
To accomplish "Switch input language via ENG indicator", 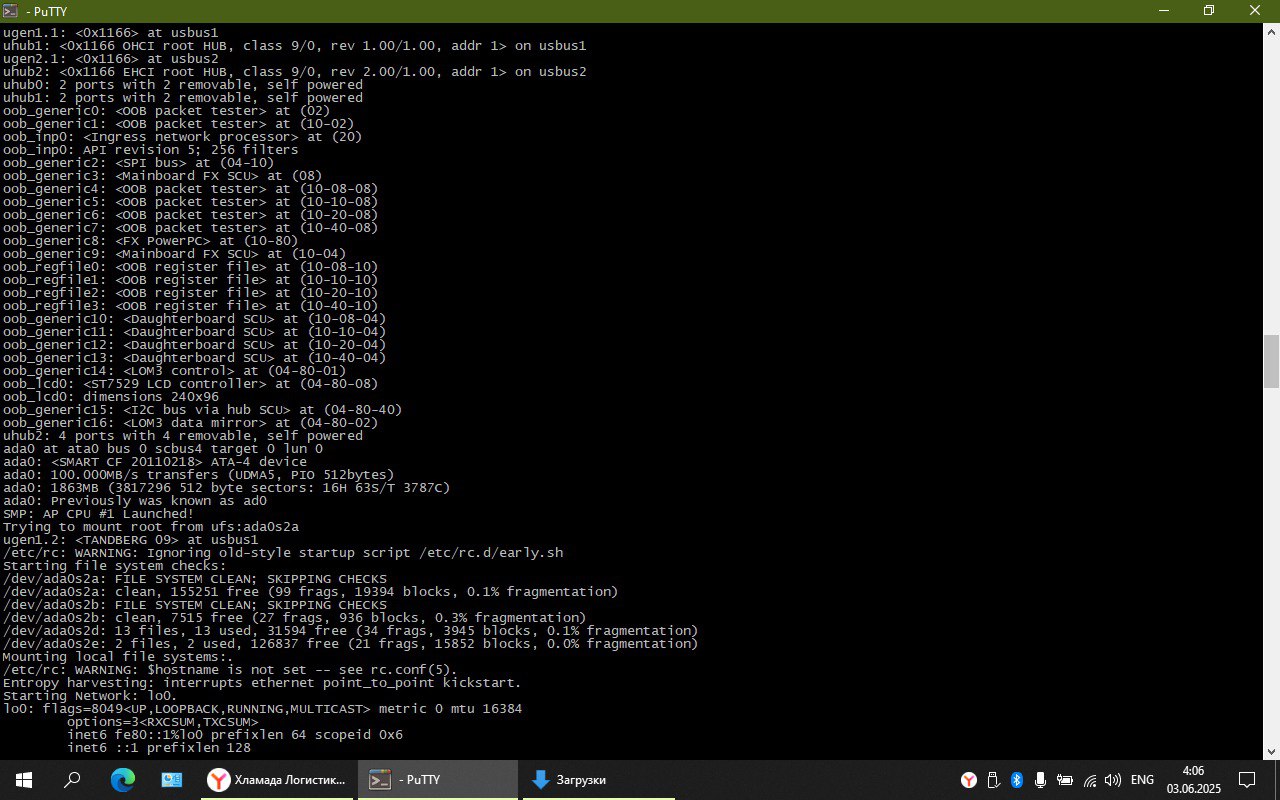I will point(1143,780).
